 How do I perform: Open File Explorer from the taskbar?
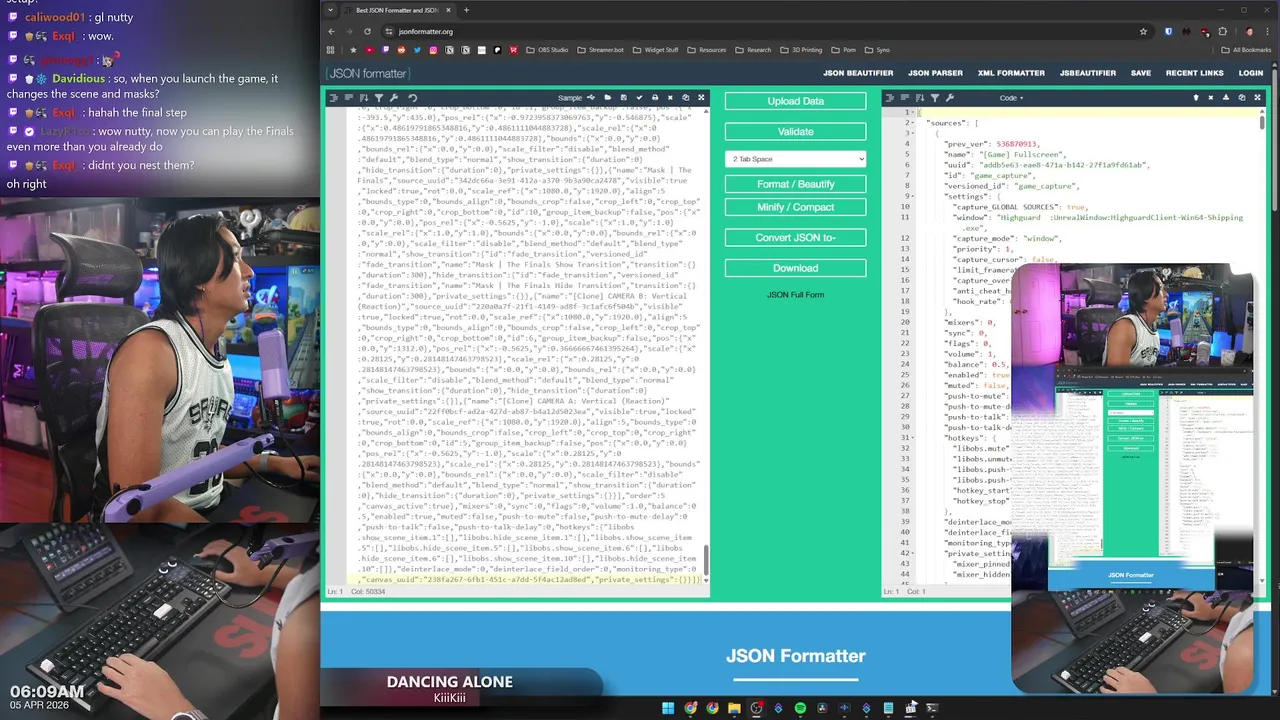coord(734,708)
